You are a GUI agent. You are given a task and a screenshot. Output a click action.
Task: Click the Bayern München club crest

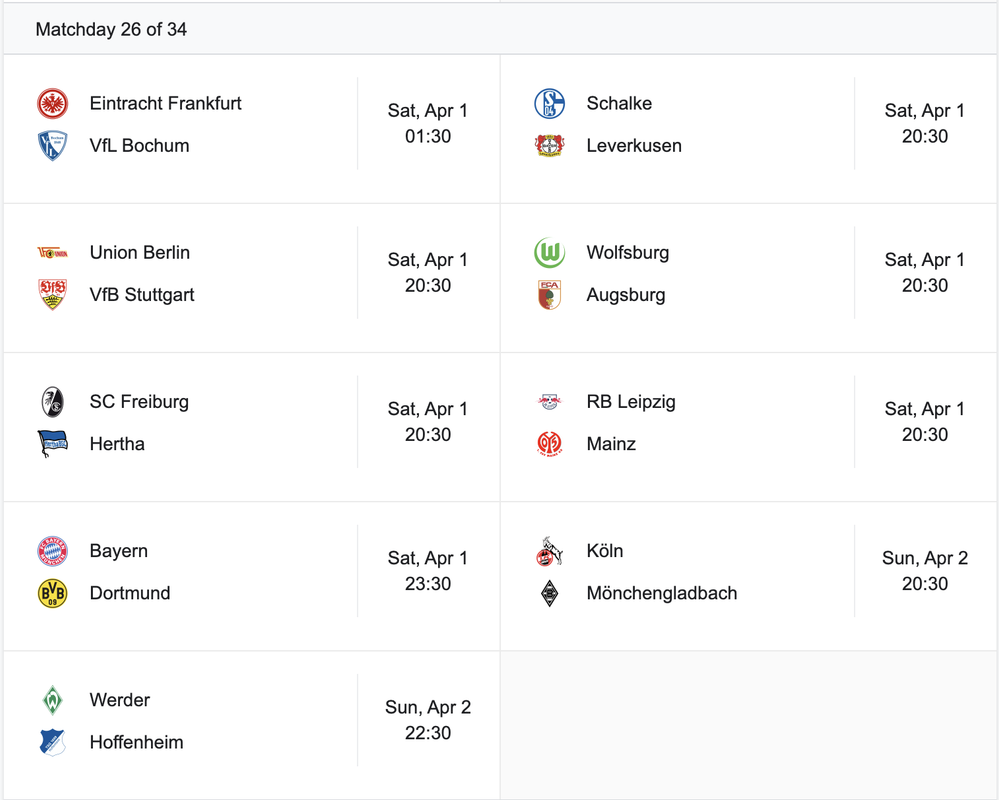coord(52,551)
